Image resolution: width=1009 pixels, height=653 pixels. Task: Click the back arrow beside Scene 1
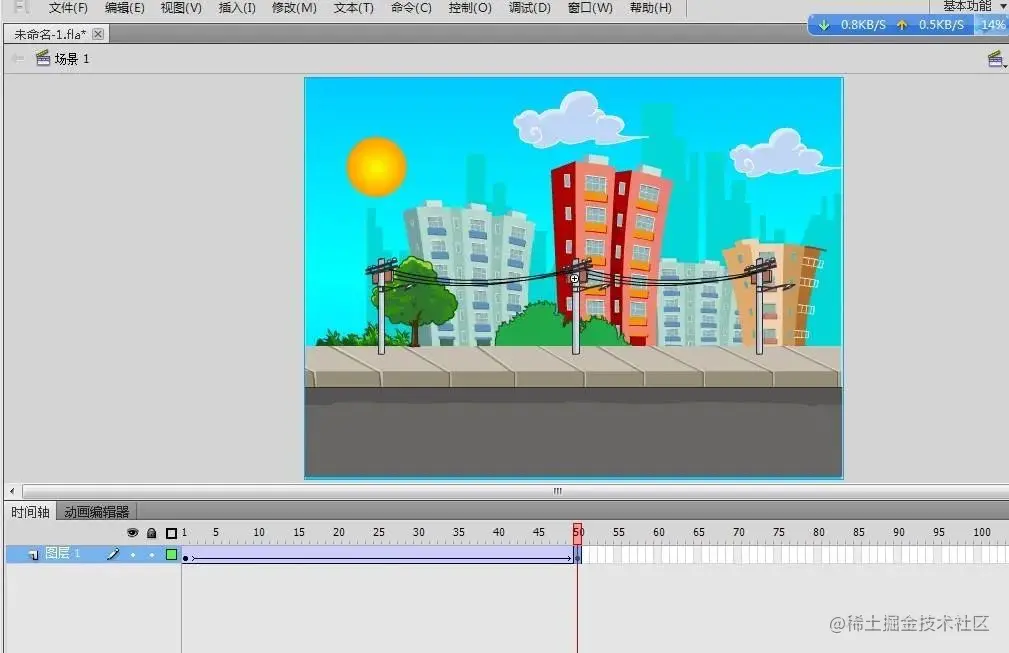(18, 59)
